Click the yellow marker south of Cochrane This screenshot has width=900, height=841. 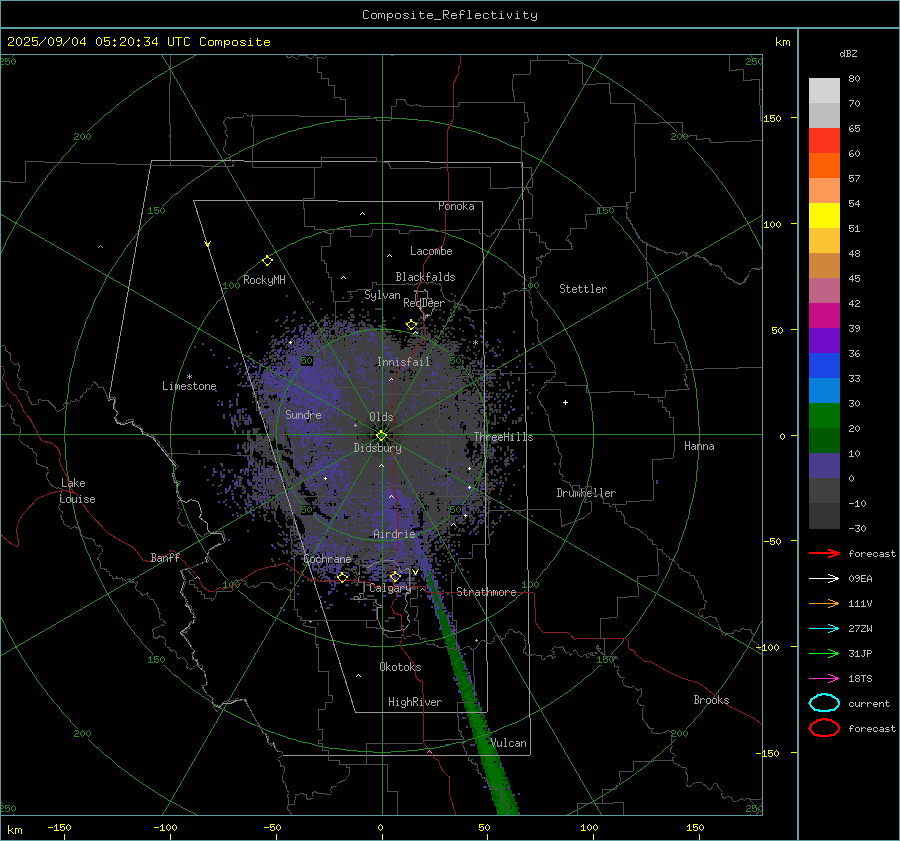point(342,577)
